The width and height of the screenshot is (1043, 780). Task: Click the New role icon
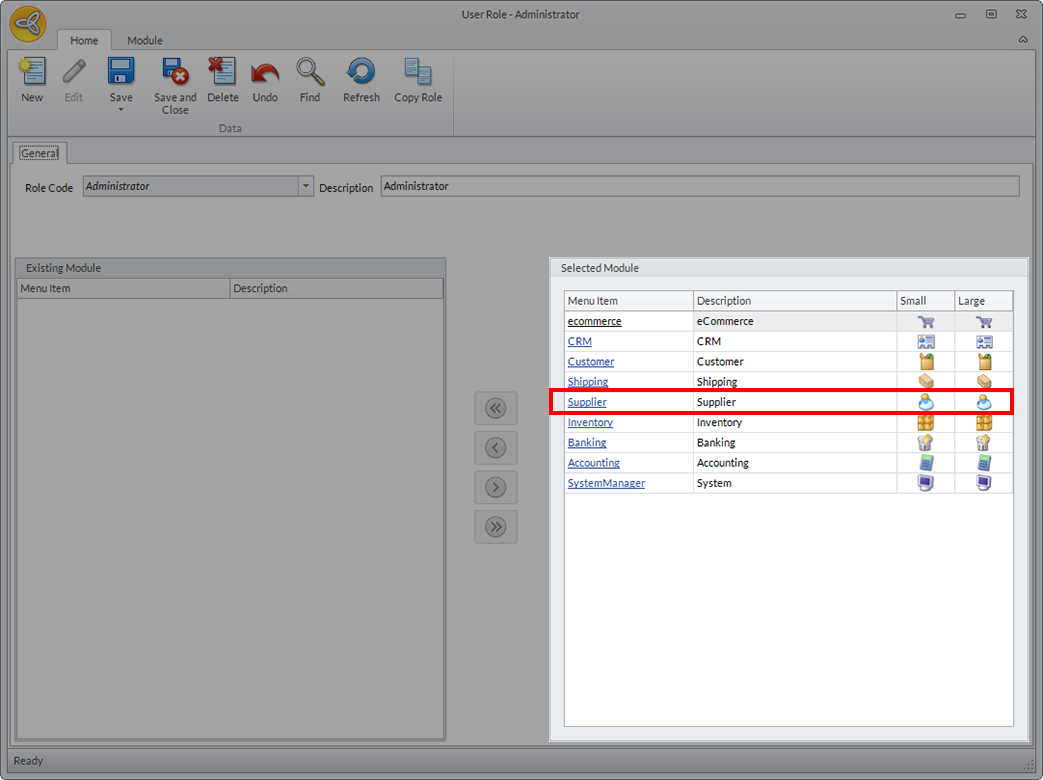point(32,73)
